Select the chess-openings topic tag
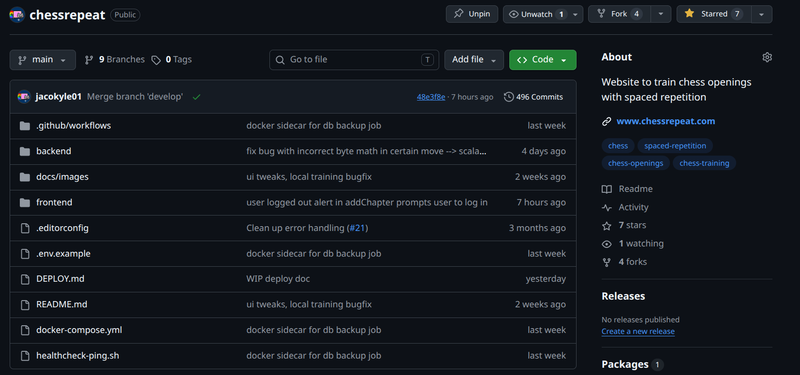The image size is (800, 375). click(x=635, y=163)
